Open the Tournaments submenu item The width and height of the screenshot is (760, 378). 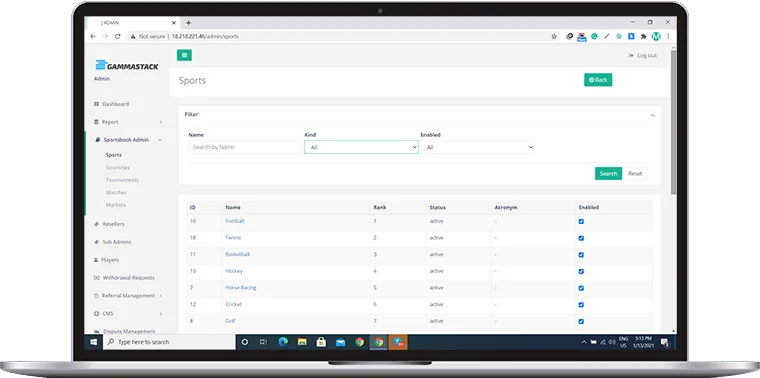click(x=122, y=180)
